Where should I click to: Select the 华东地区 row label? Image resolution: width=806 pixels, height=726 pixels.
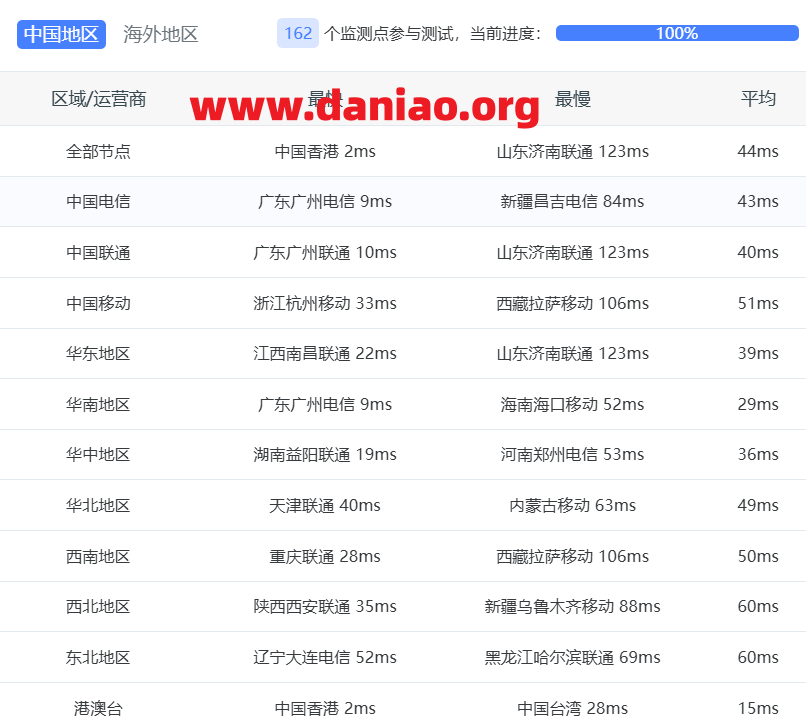pos(98,354)
